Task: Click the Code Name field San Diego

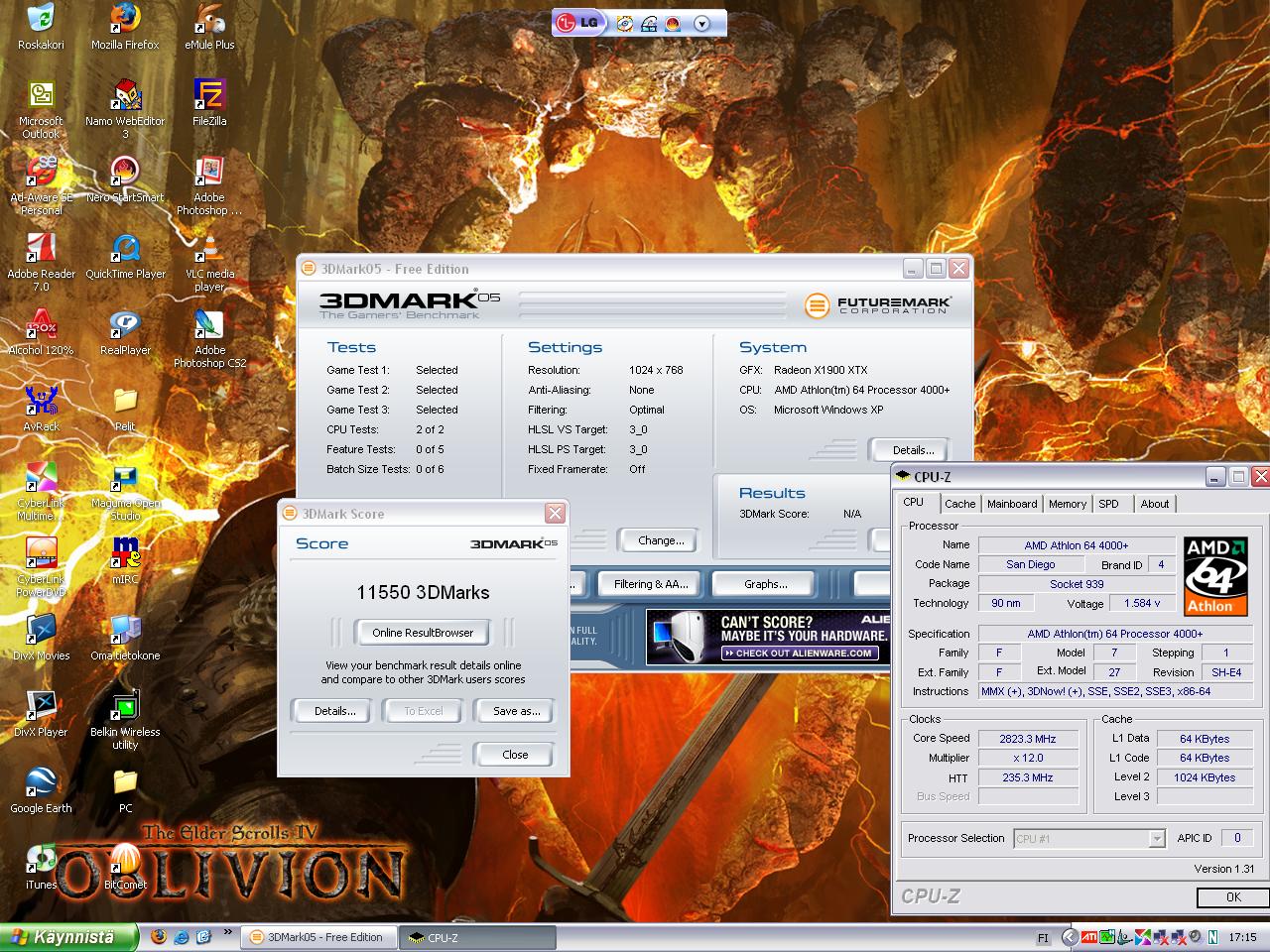Action: pos(1030,564)
